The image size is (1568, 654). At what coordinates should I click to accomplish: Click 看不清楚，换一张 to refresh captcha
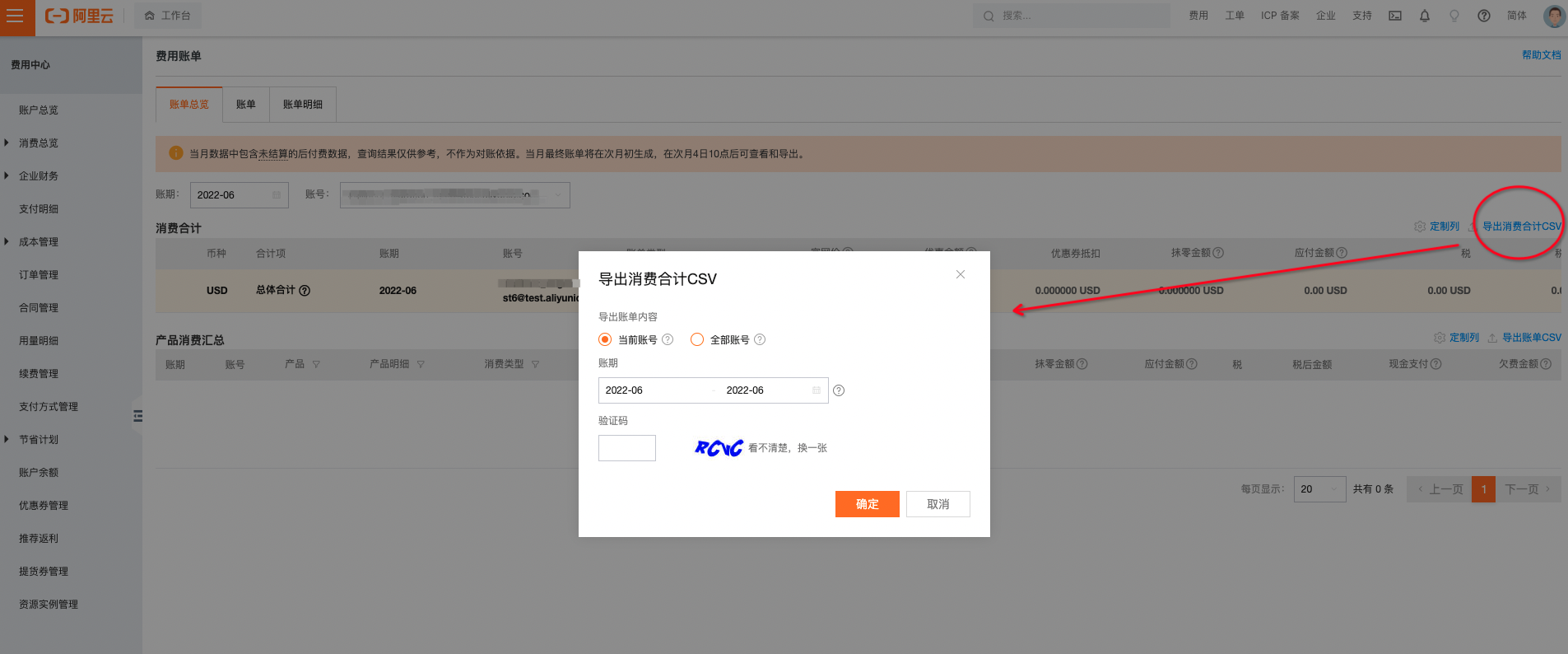coord(788,448)
